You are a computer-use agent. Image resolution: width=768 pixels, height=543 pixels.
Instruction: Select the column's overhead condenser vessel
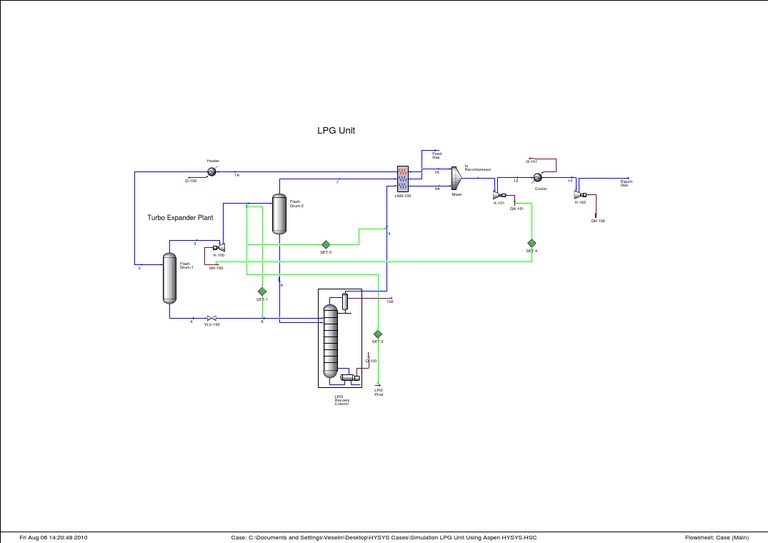345,303
